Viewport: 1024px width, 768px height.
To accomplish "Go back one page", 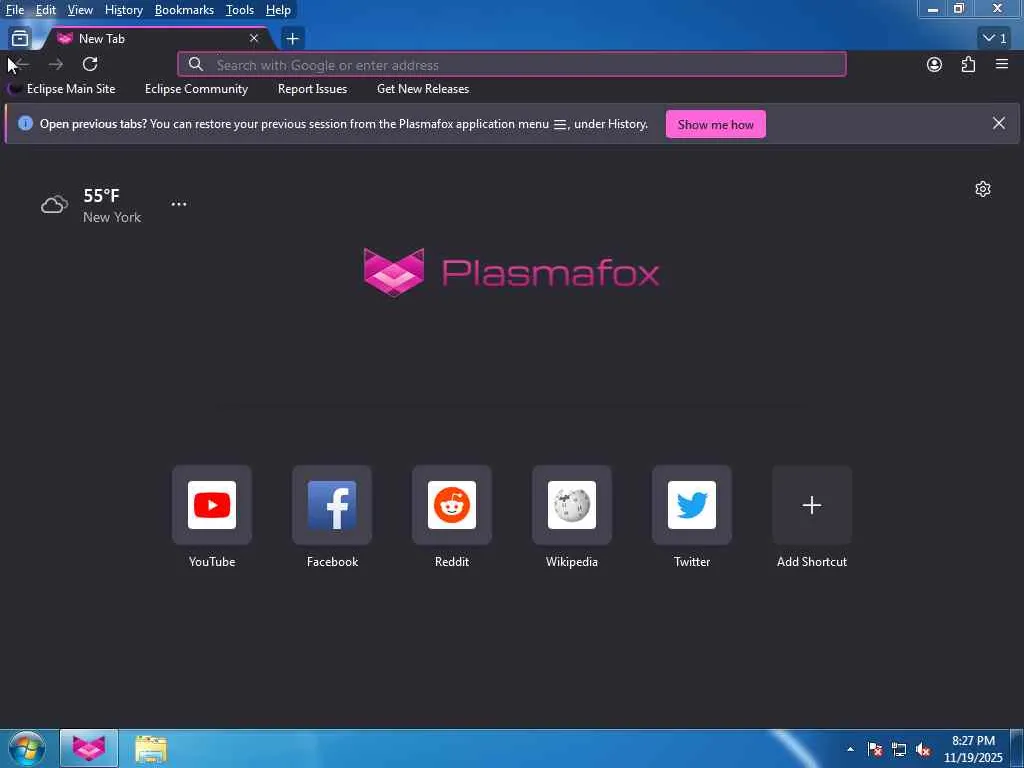I will (20, 64).
